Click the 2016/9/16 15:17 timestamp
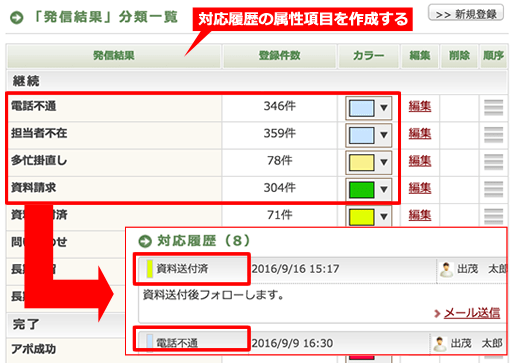 point(295,269)
